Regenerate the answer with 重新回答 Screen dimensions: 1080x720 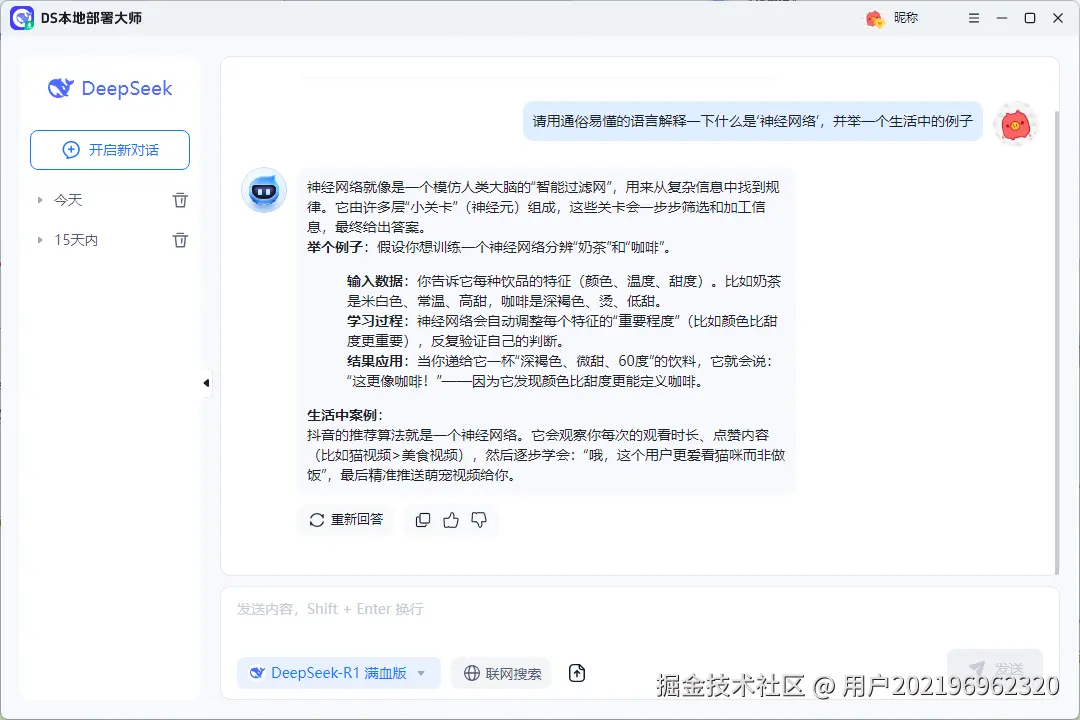tap(346, 520)
